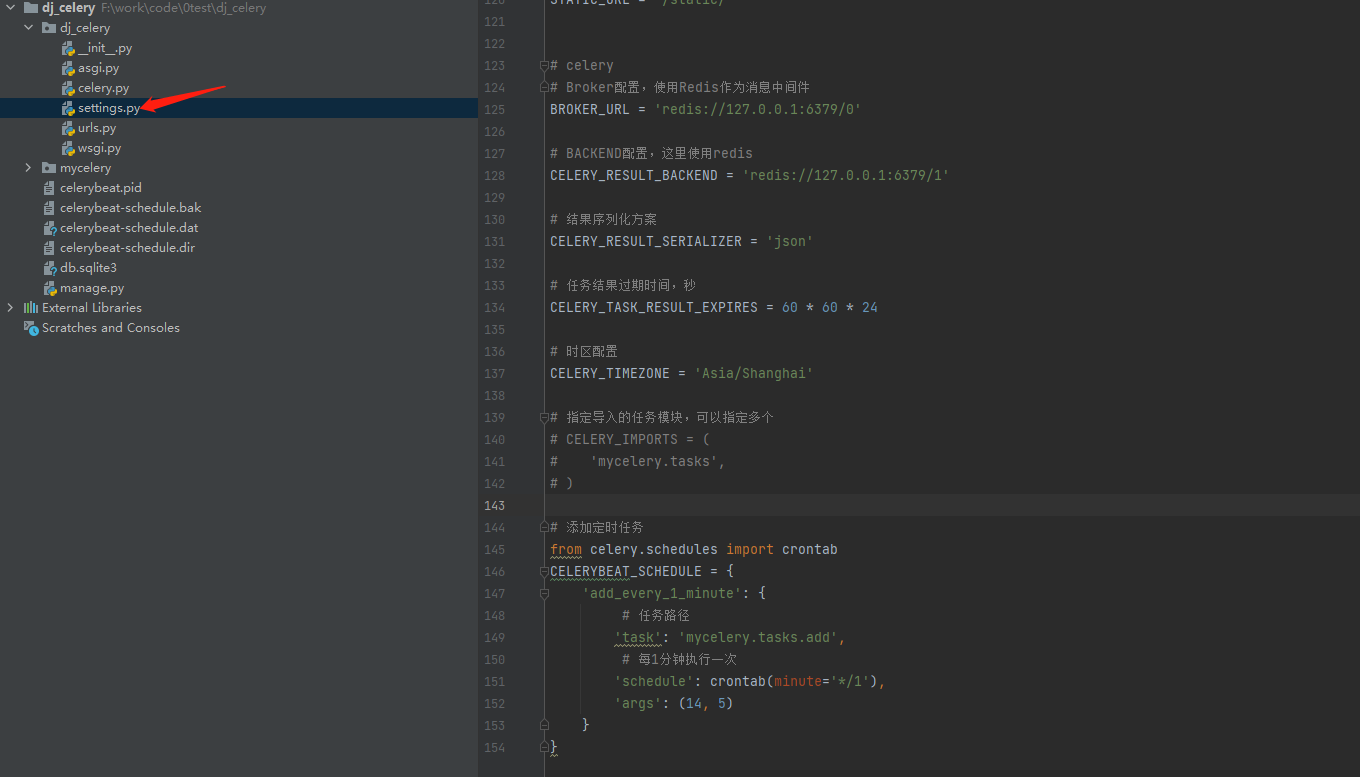This screenshot has height=777, width=1360.
Task: Click the Python file icon of urls.py
Action: [68, 128]
